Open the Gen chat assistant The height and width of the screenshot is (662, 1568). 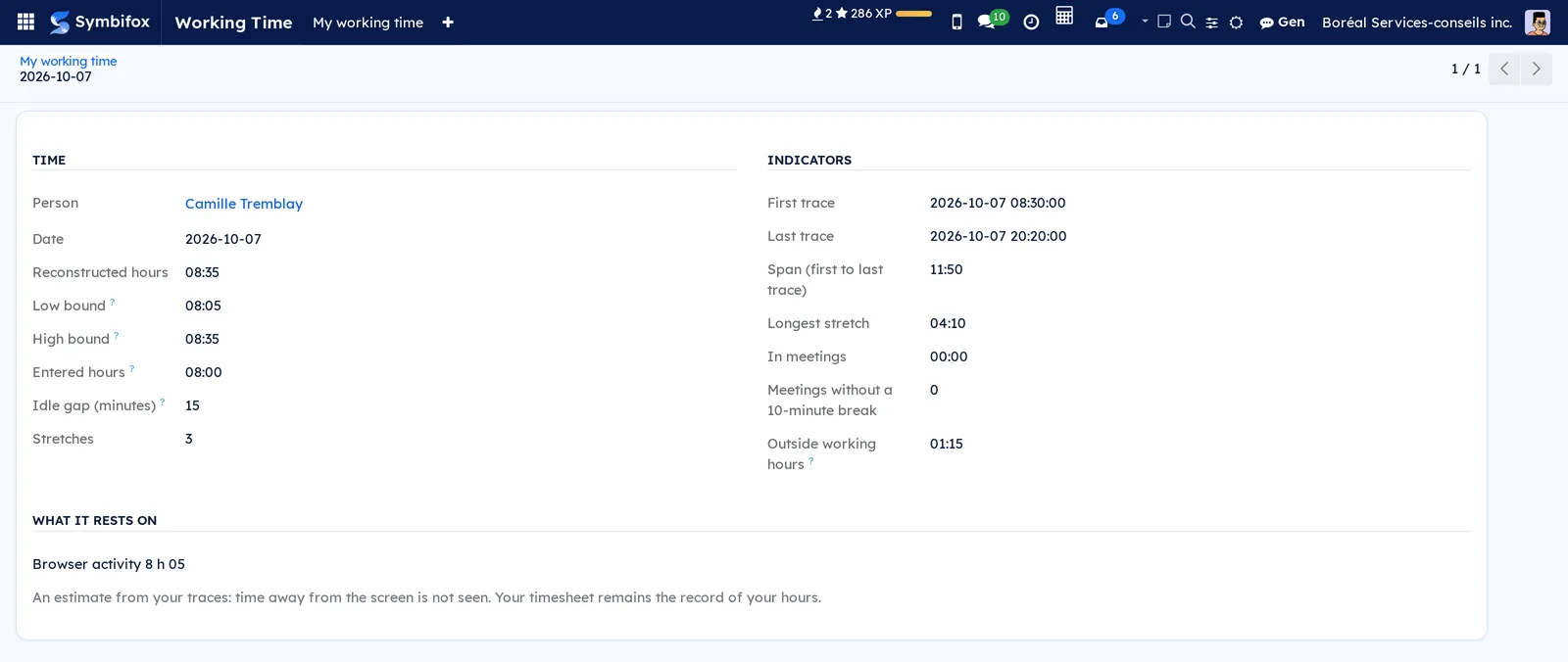[x=1282, y=23]
